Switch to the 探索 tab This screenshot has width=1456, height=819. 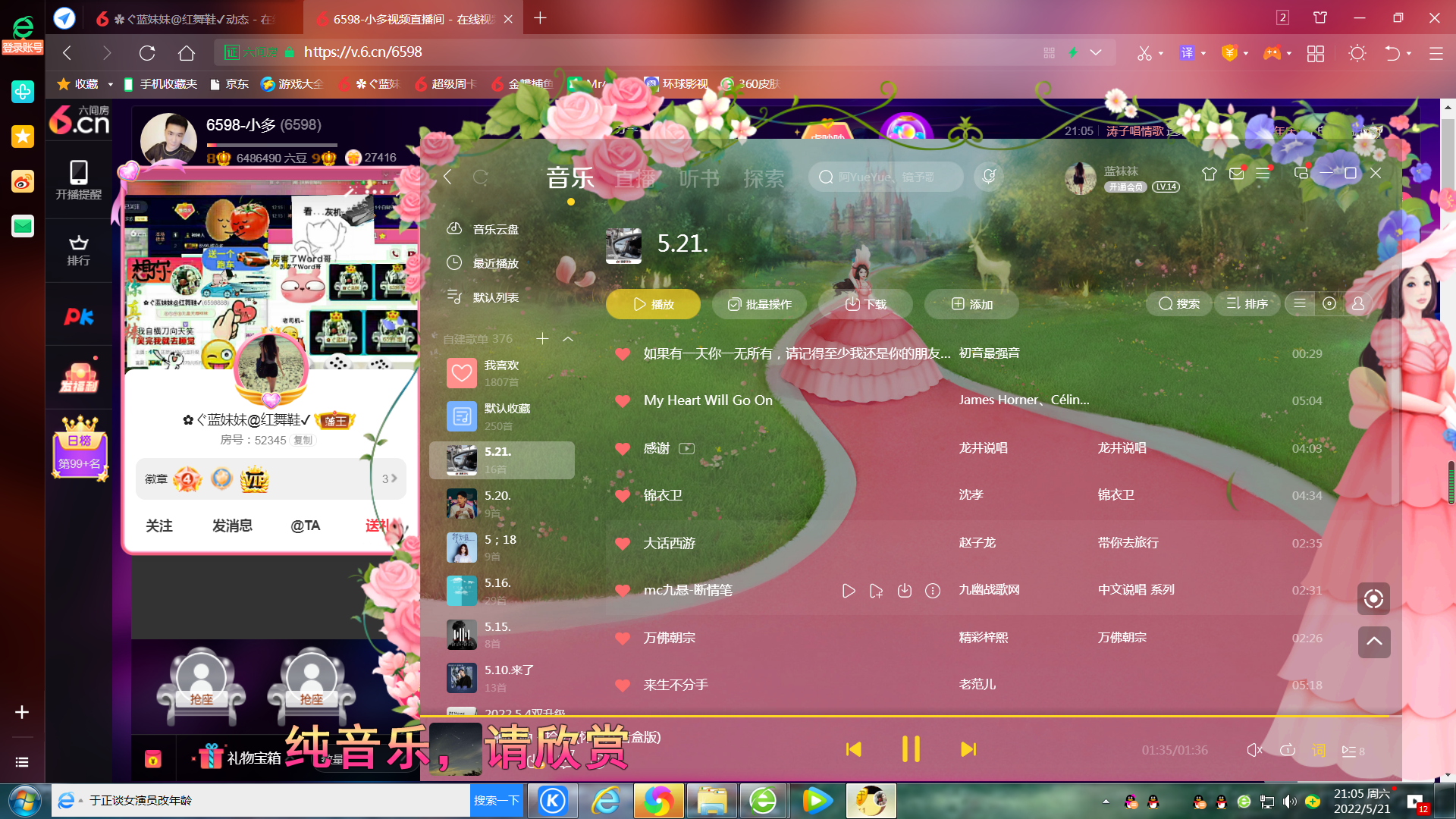[764, 178]
